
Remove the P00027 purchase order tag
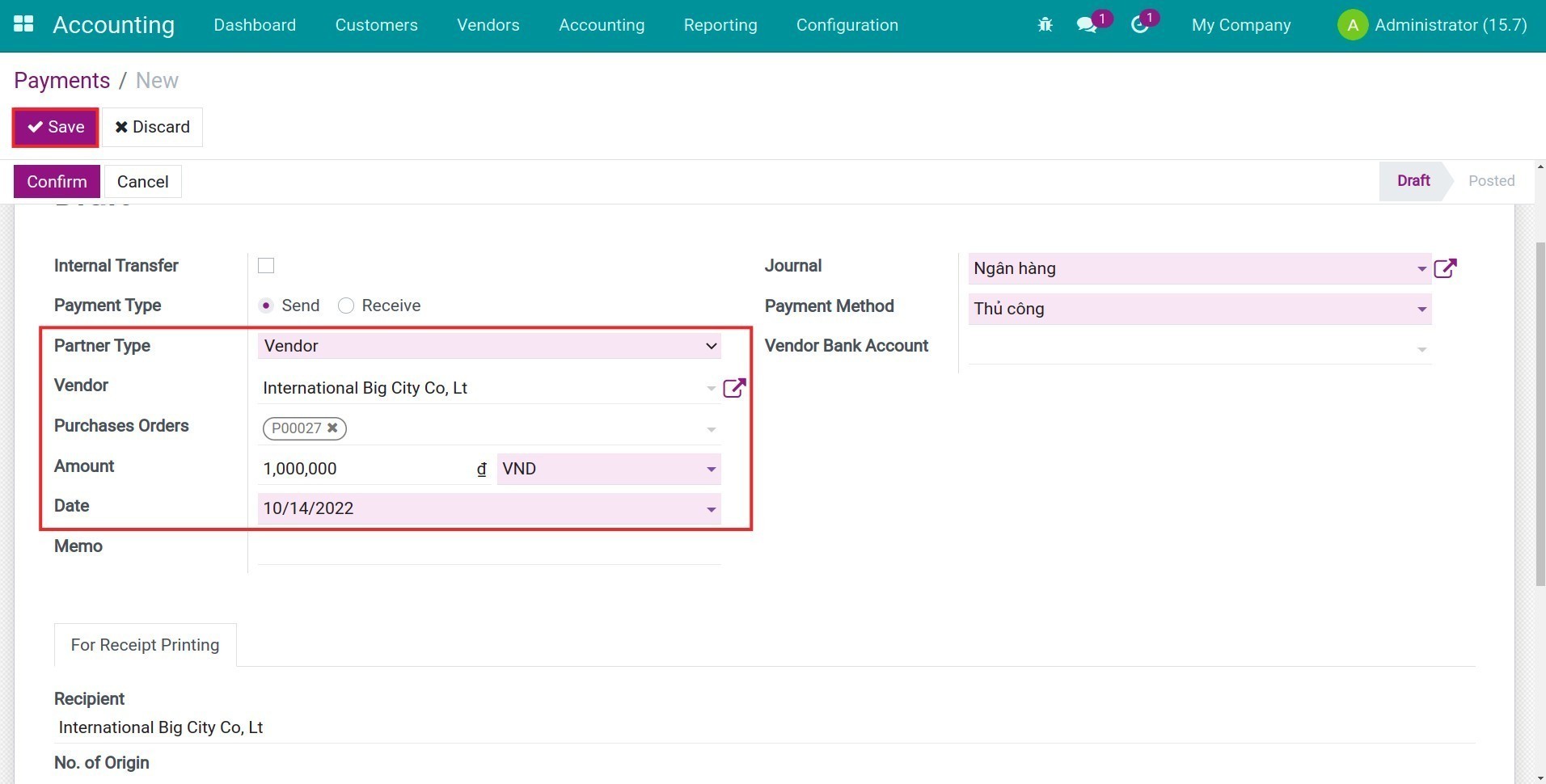(x=332, y=428)
